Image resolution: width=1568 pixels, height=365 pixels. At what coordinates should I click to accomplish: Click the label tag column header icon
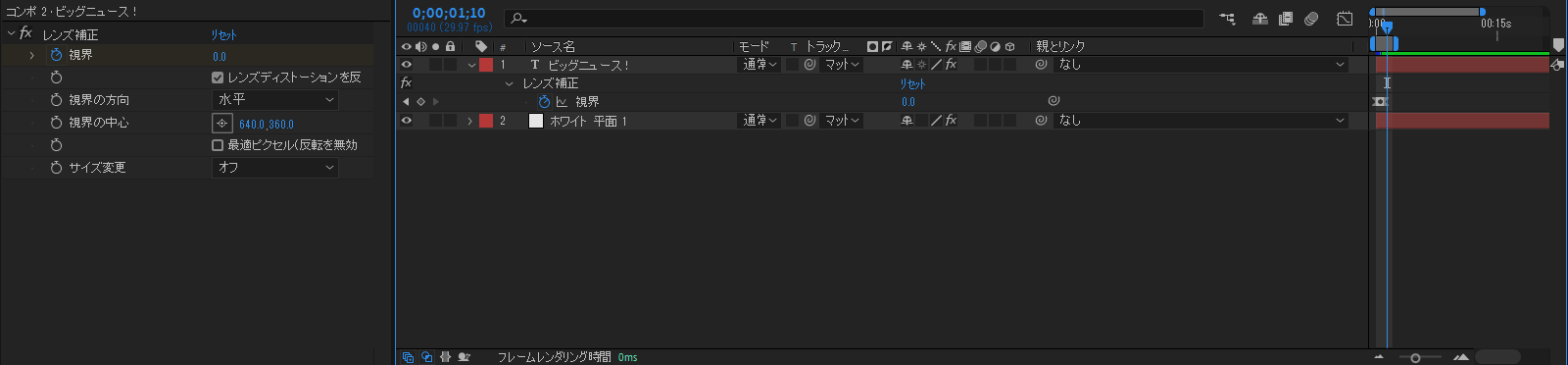point(481,46)
